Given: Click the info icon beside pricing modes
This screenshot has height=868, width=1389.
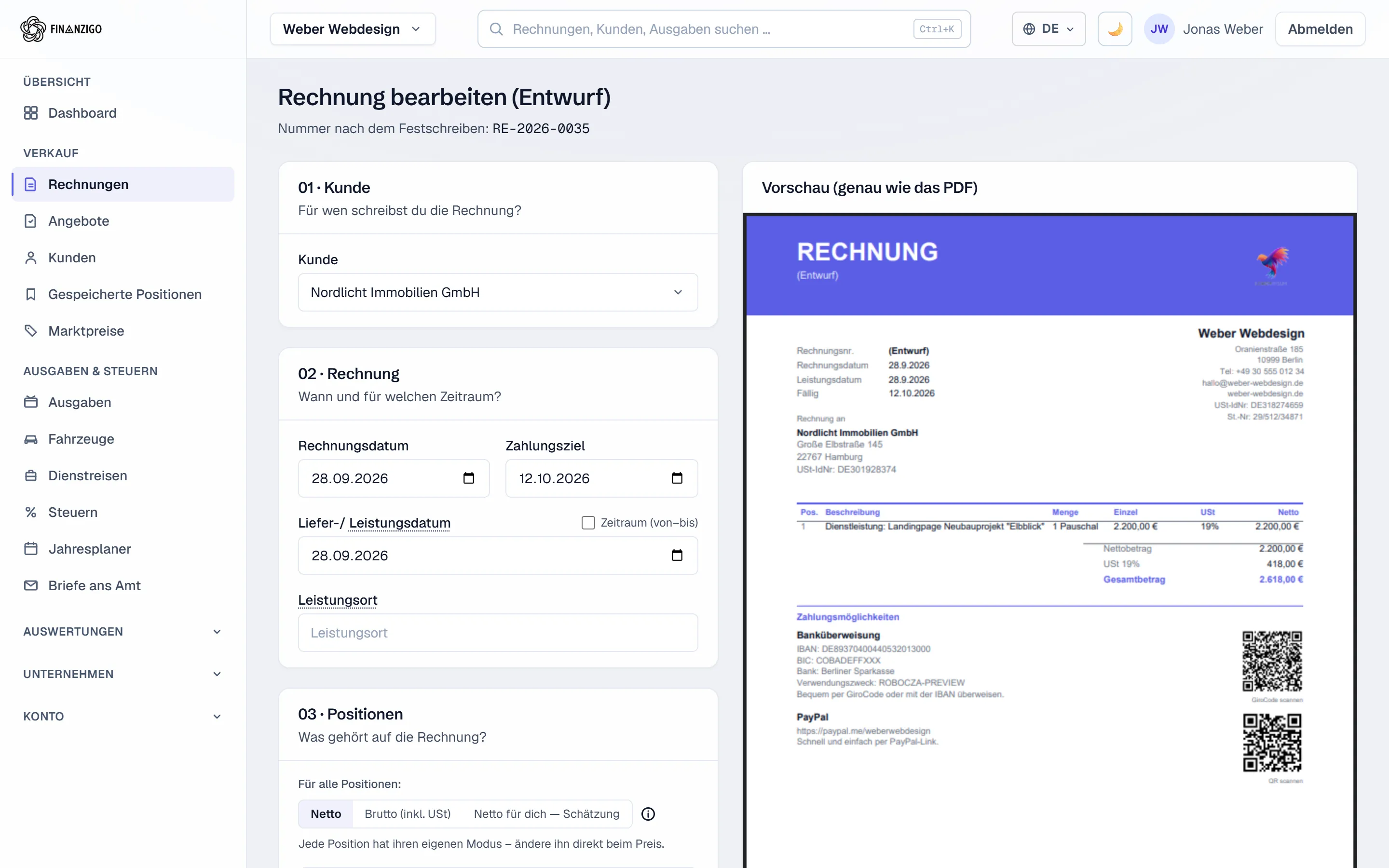Looking at the screenshot, I should [648, 814].
